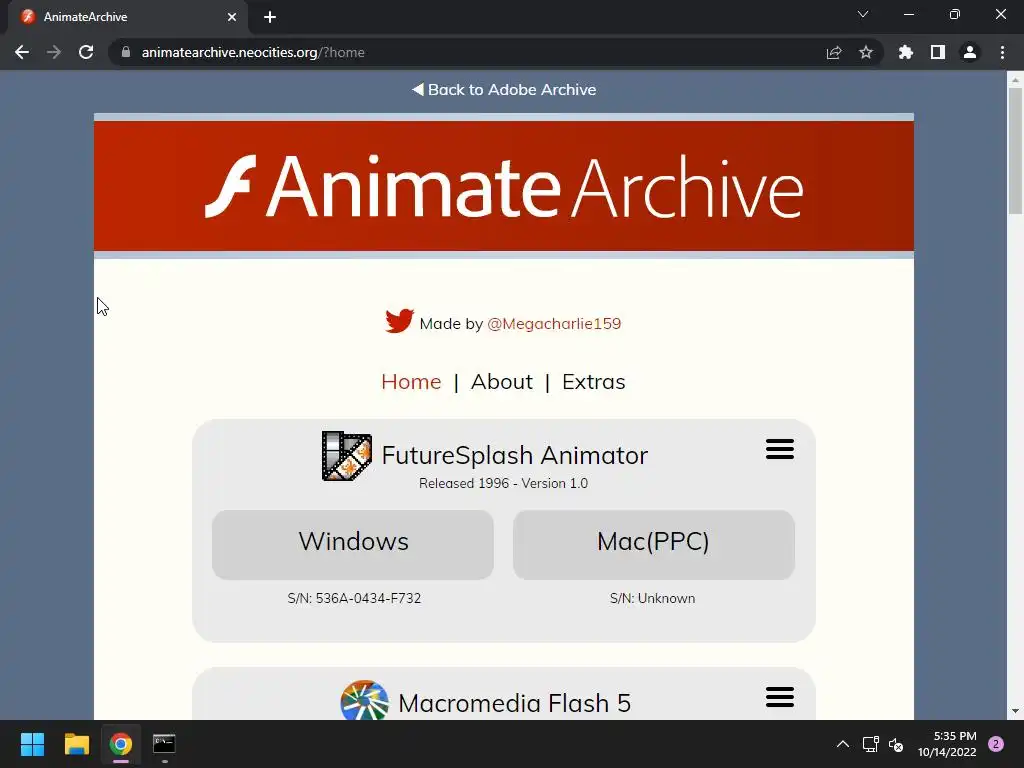Viewport: 1024px width, 768px height.
Task: Reload the AnimateArchive page
Action: pyautogui.click(x=86, y=52)
